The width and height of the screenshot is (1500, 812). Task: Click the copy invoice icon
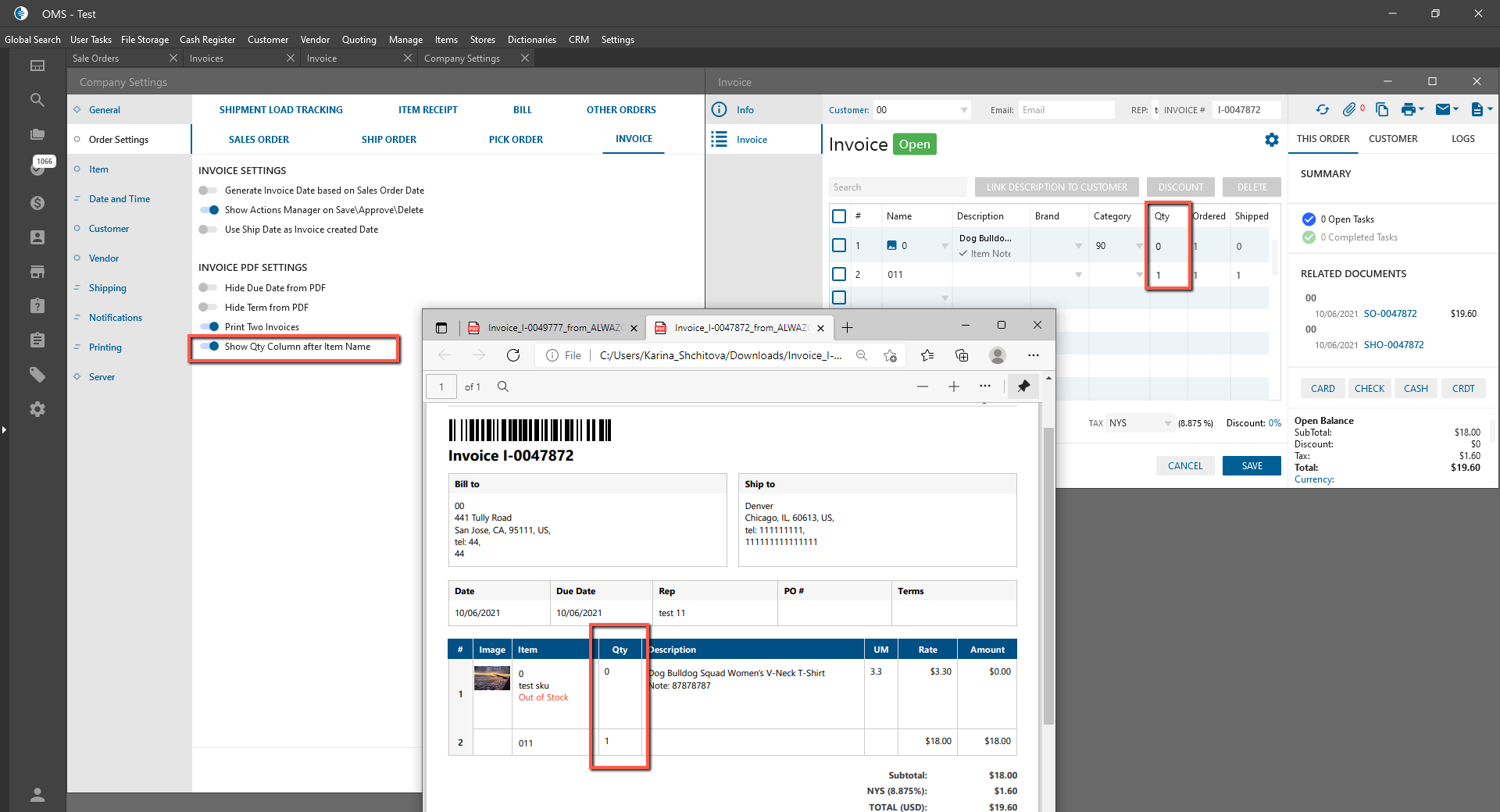pyautogui.click(x=1382, y=110)
